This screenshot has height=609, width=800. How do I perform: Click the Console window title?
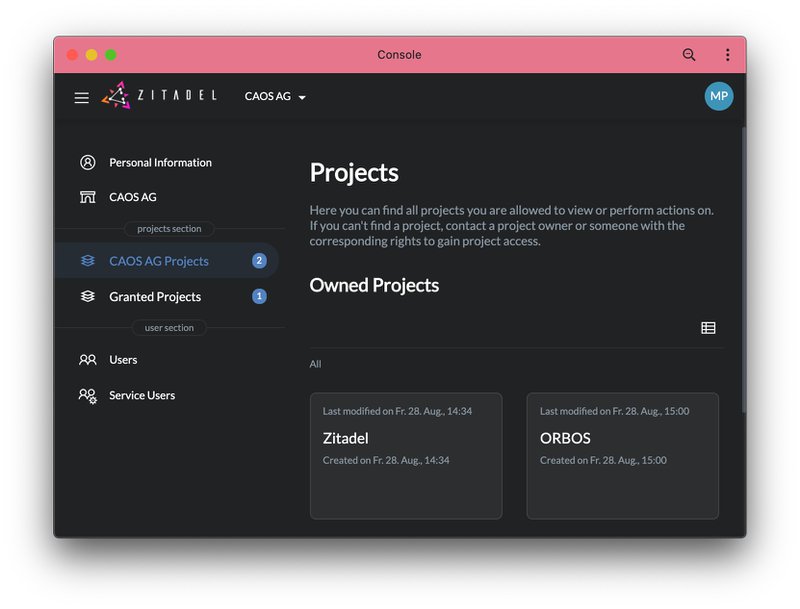tap(399, 55)
